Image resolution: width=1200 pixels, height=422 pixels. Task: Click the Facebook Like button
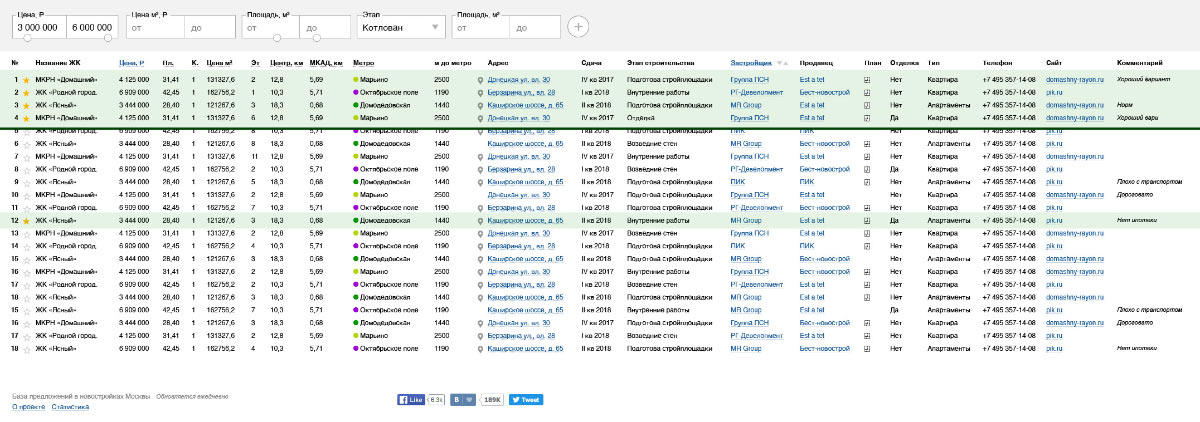pos(412,399)
